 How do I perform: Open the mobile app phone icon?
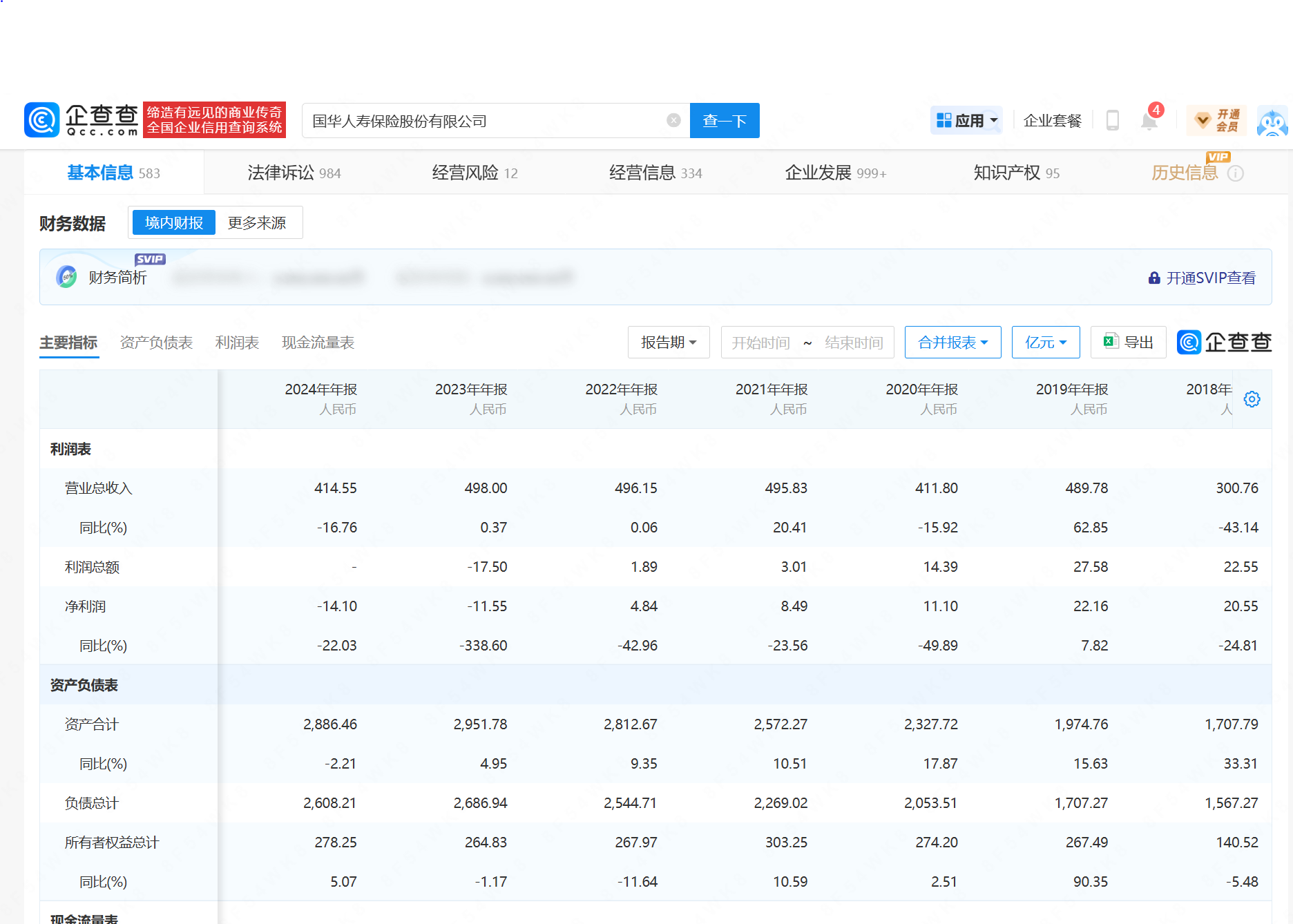[1112, 120]
